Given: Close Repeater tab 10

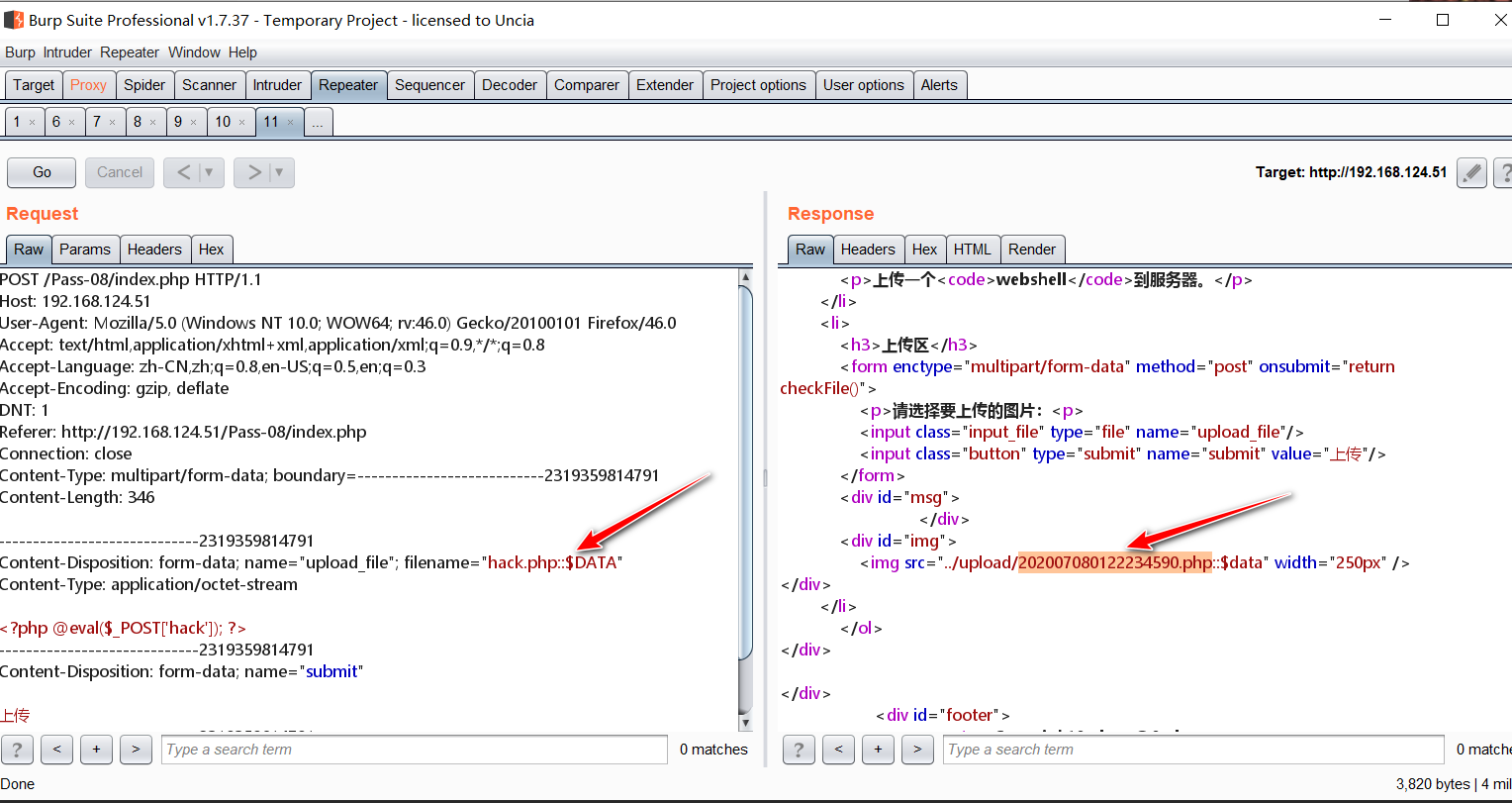Looking at the screenshot, I should [x=241, y=123].
